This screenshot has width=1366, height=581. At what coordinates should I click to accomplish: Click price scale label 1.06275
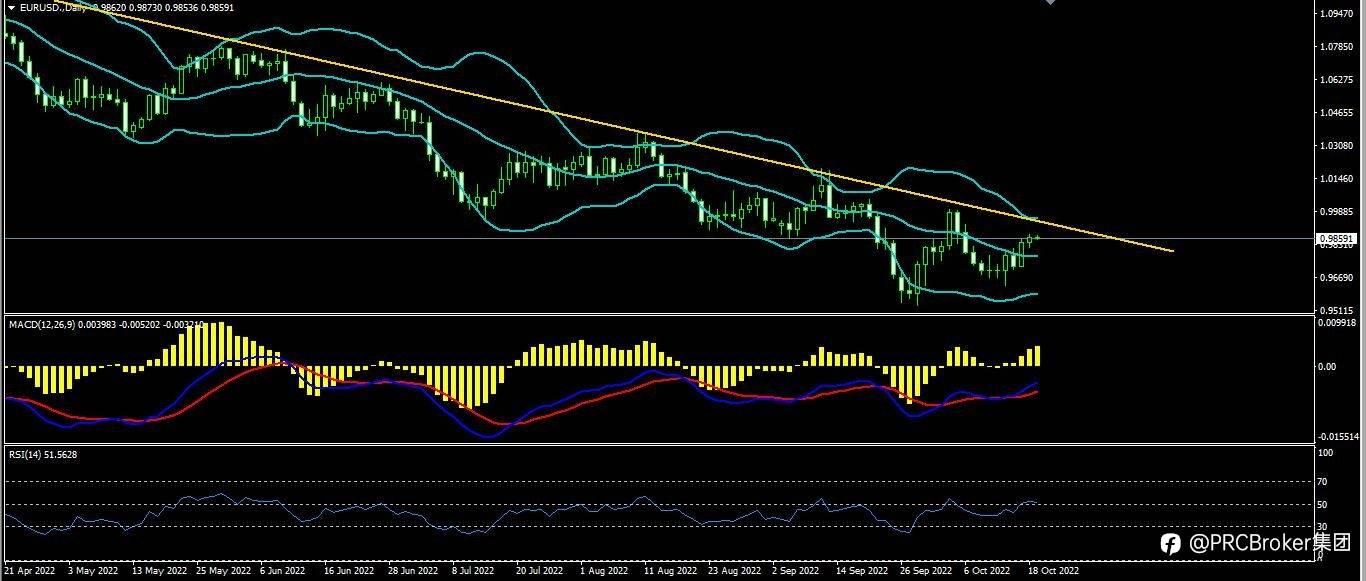click(x=1337, y=80)
